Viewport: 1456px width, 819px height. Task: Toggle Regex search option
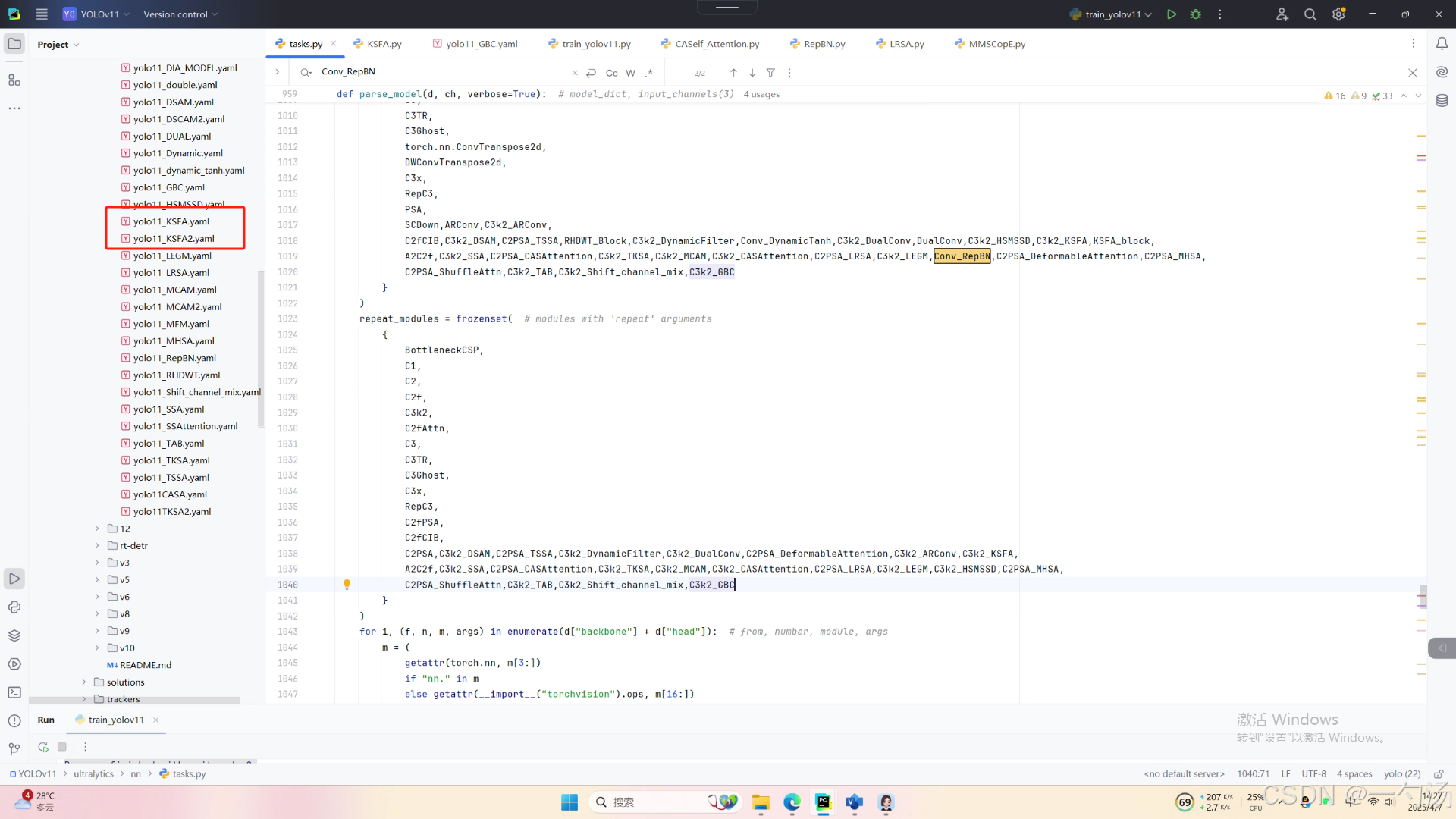pos(648,73)
